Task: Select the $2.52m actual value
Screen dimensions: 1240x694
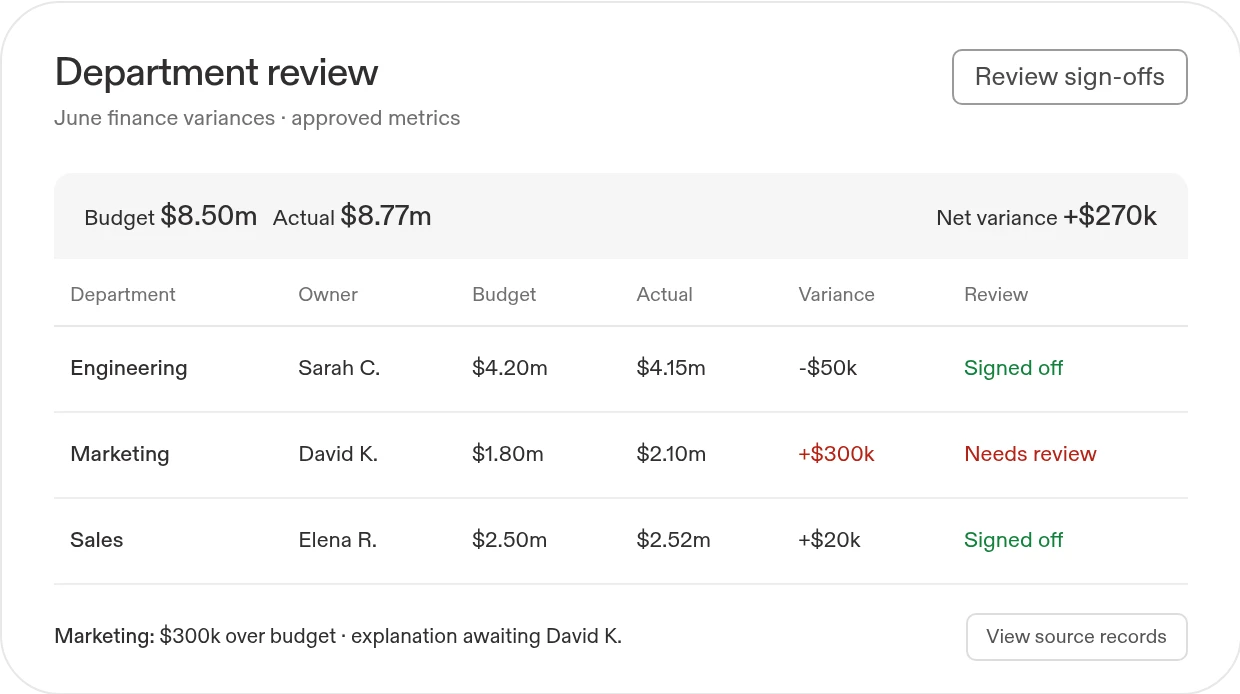Action: pos(673,540)
